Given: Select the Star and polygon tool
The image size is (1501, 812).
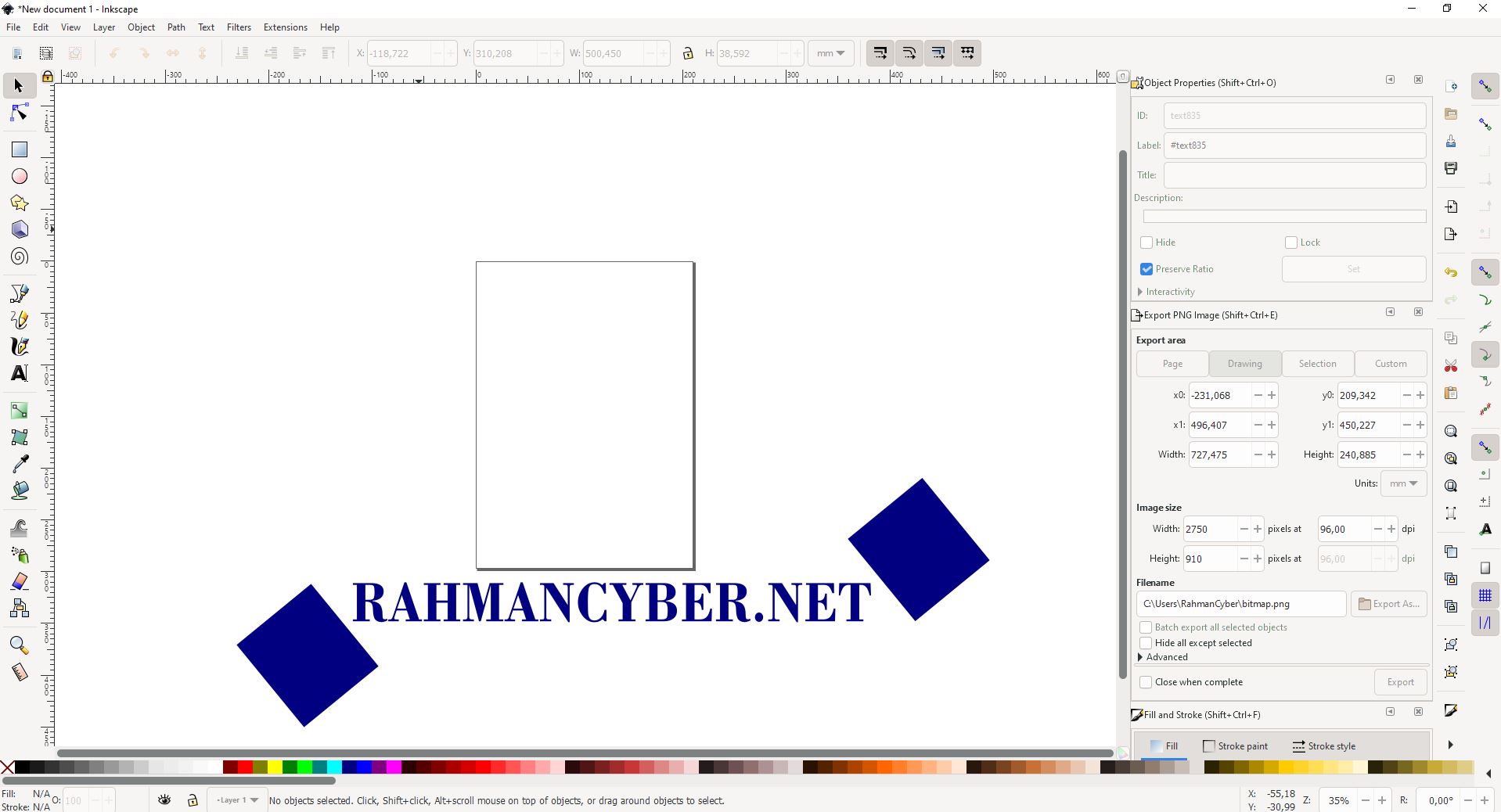Looking at the screenshot, I should (19, 203).
